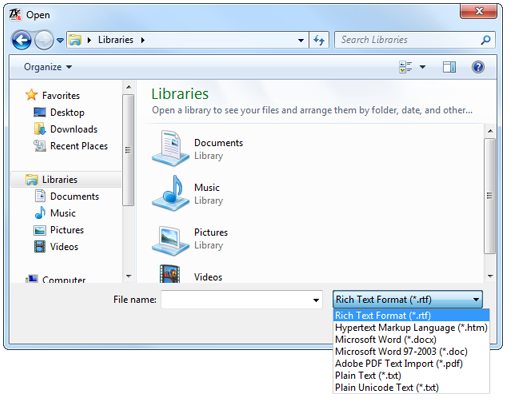Click the blue Back arrow button
The height and width of the screenshot is (403, 514).
pos(22,40)
